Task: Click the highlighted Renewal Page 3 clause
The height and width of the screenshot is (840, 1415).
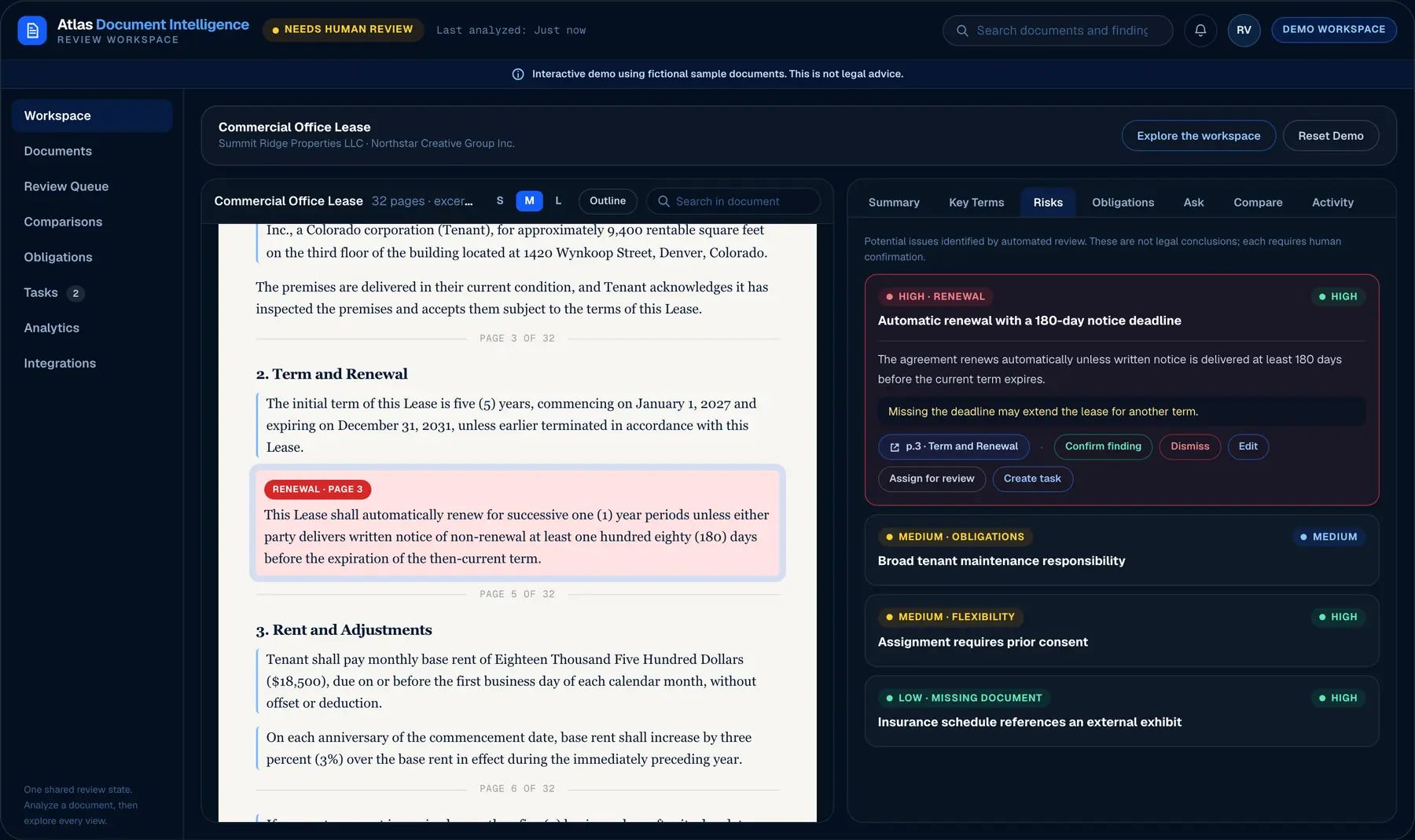Action: click(x=517, y=523)
